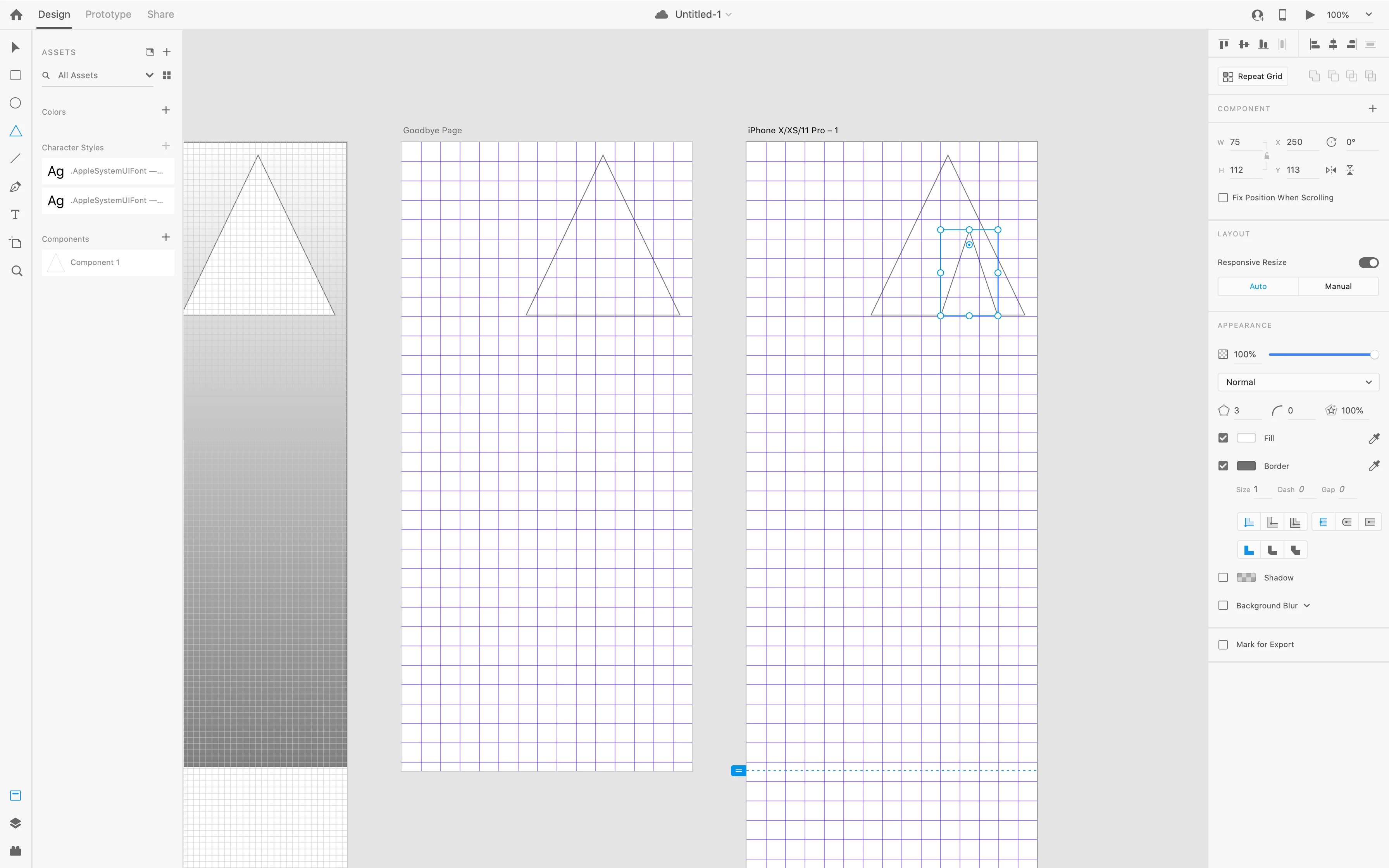Toggle the Responsive Resize switch
The image size is (1389, 868).
tap(1368, 262)
